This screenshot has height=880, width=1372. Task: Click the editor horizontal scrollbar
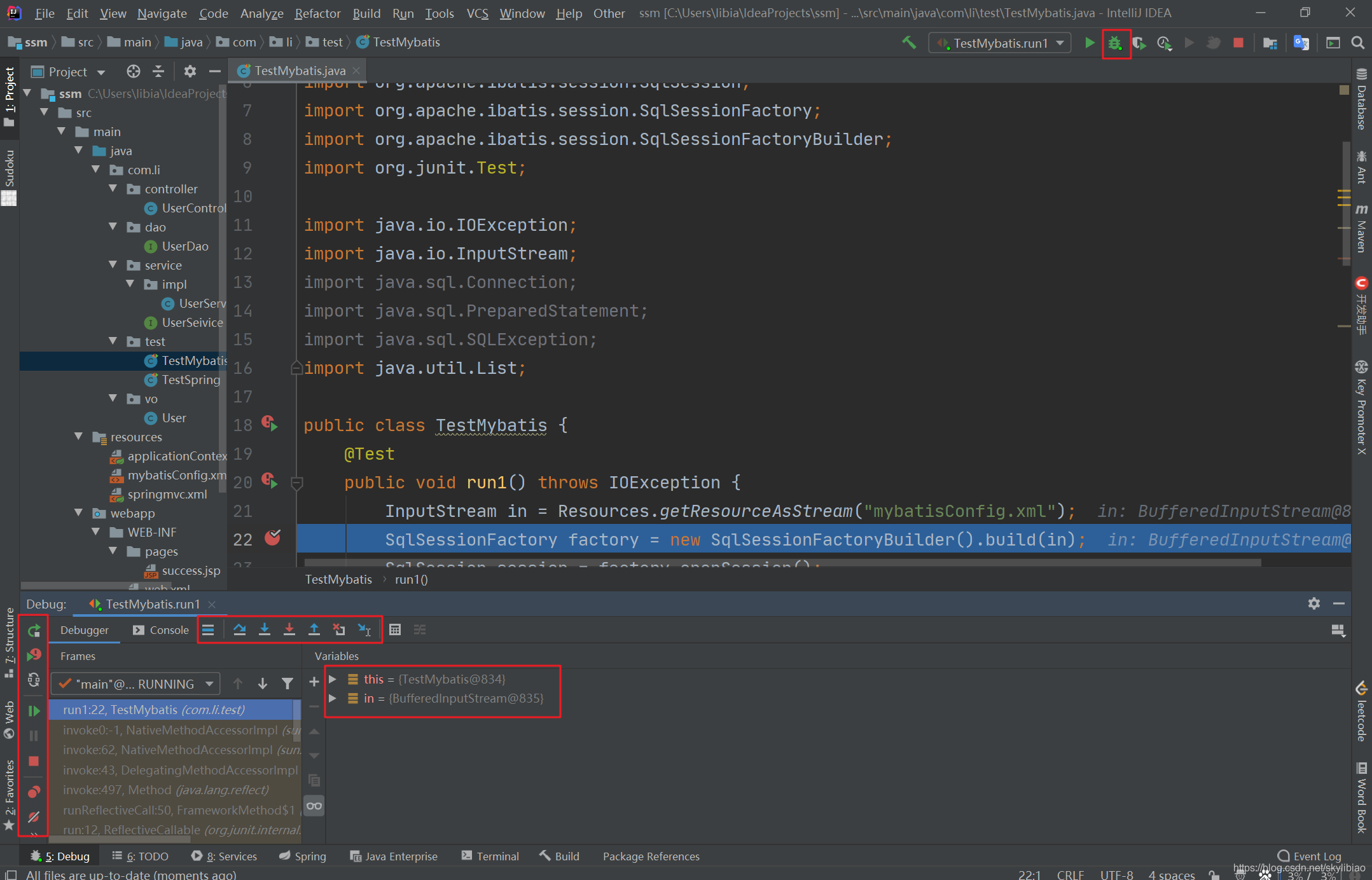[x=782, y=563]
